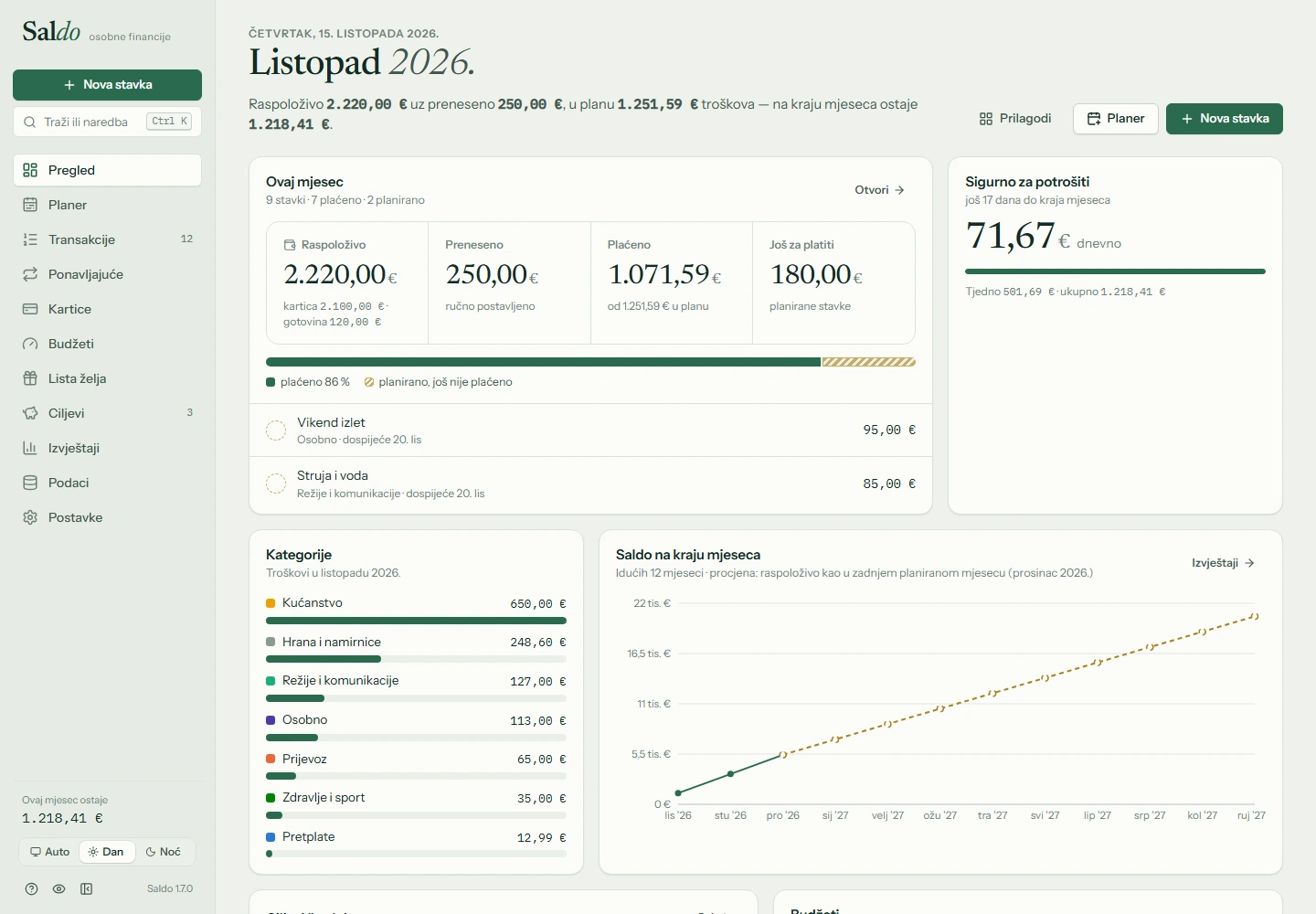
Task: Toggle amount visibility with eye icon
Action: [x=58, y=888]
